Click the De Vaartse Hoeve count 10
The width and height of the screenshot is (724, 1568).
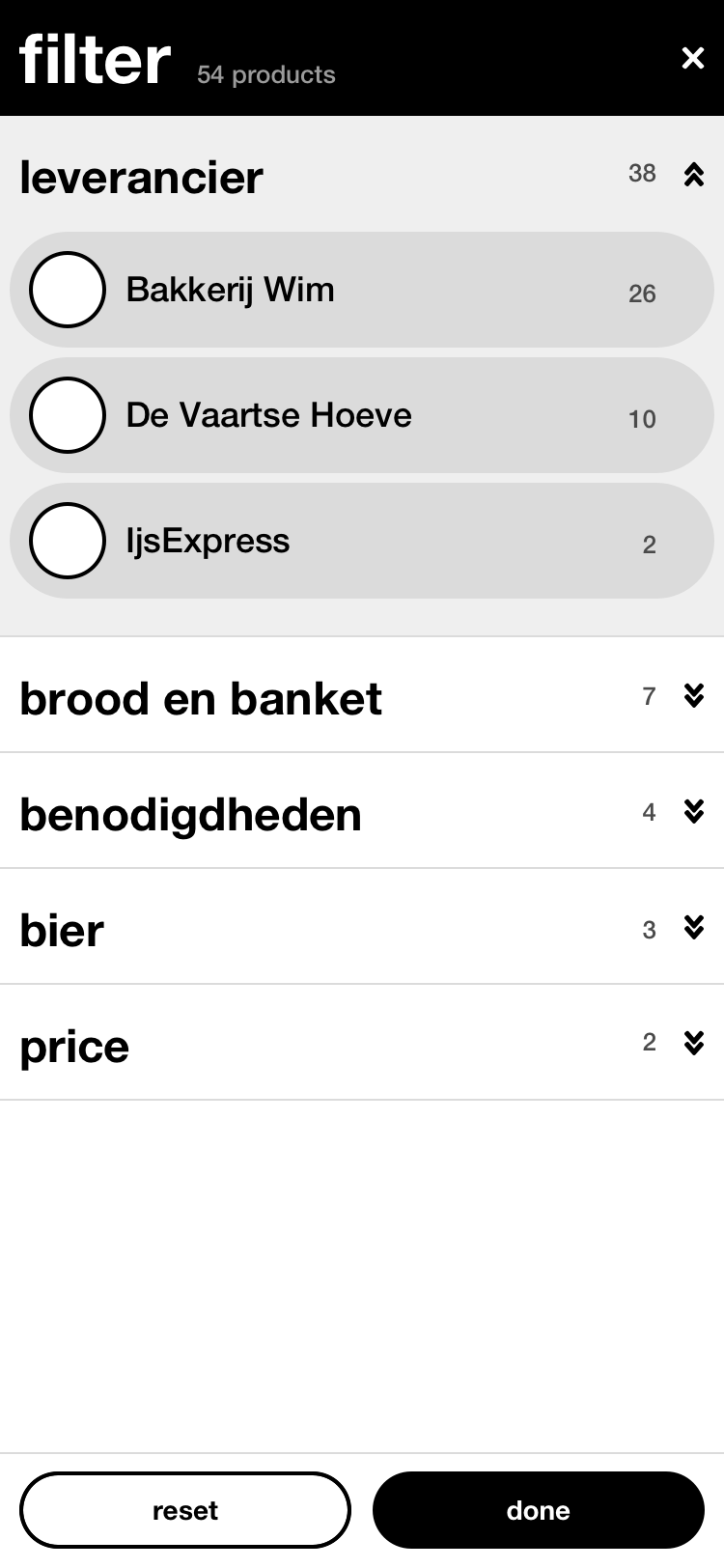642,419
